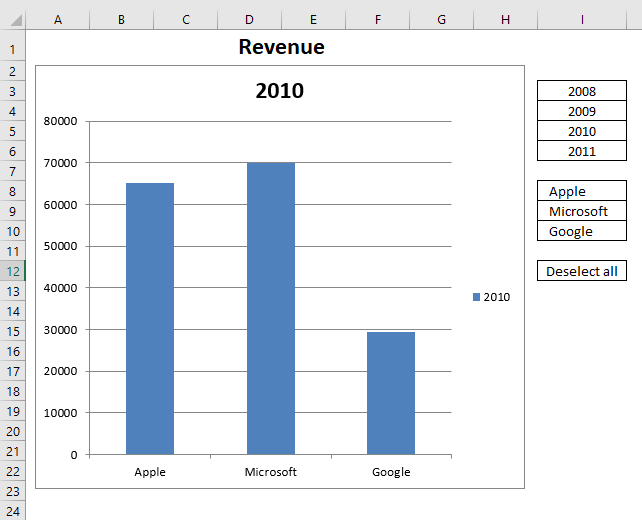The width and height of the screenshot is (642, 520).
Task: Click the 70000 axis label
Action: tap(61, 163)
